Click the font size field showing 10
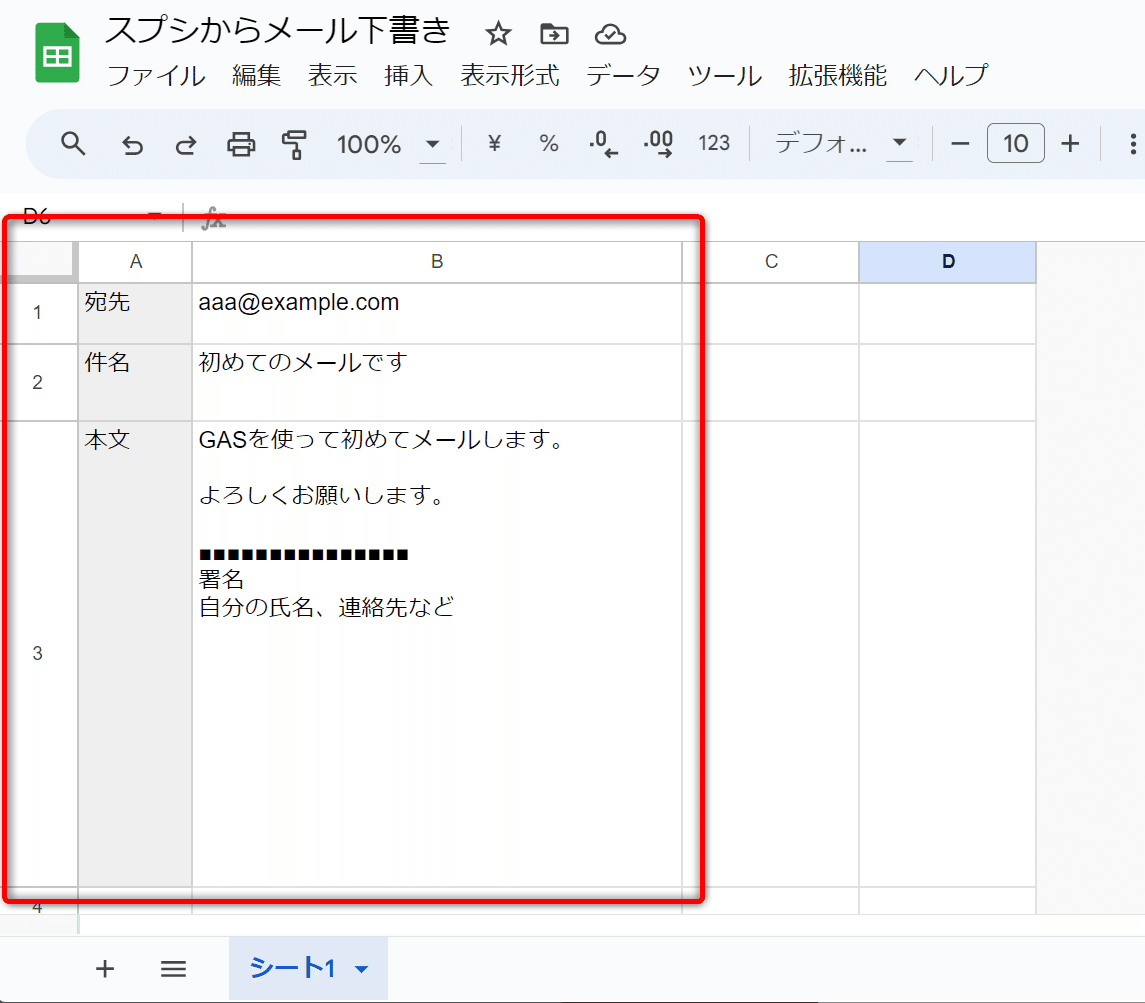This screenshot has height=1003, width=1145. click(x=1015, y=143)
